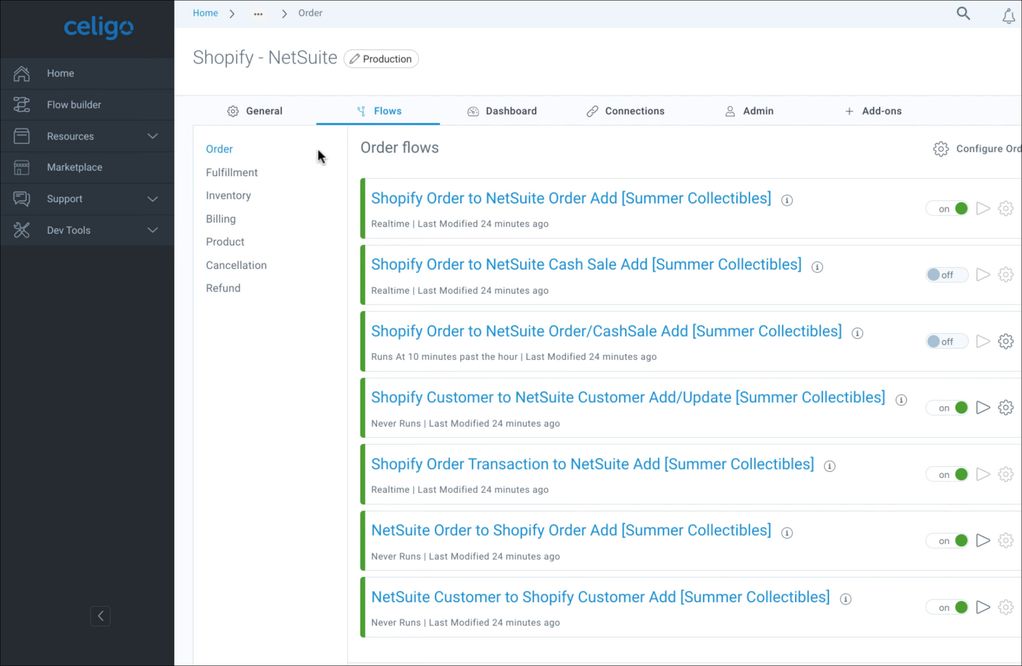
Task: Click the search magnifier icon
Action: coord(963,13)
